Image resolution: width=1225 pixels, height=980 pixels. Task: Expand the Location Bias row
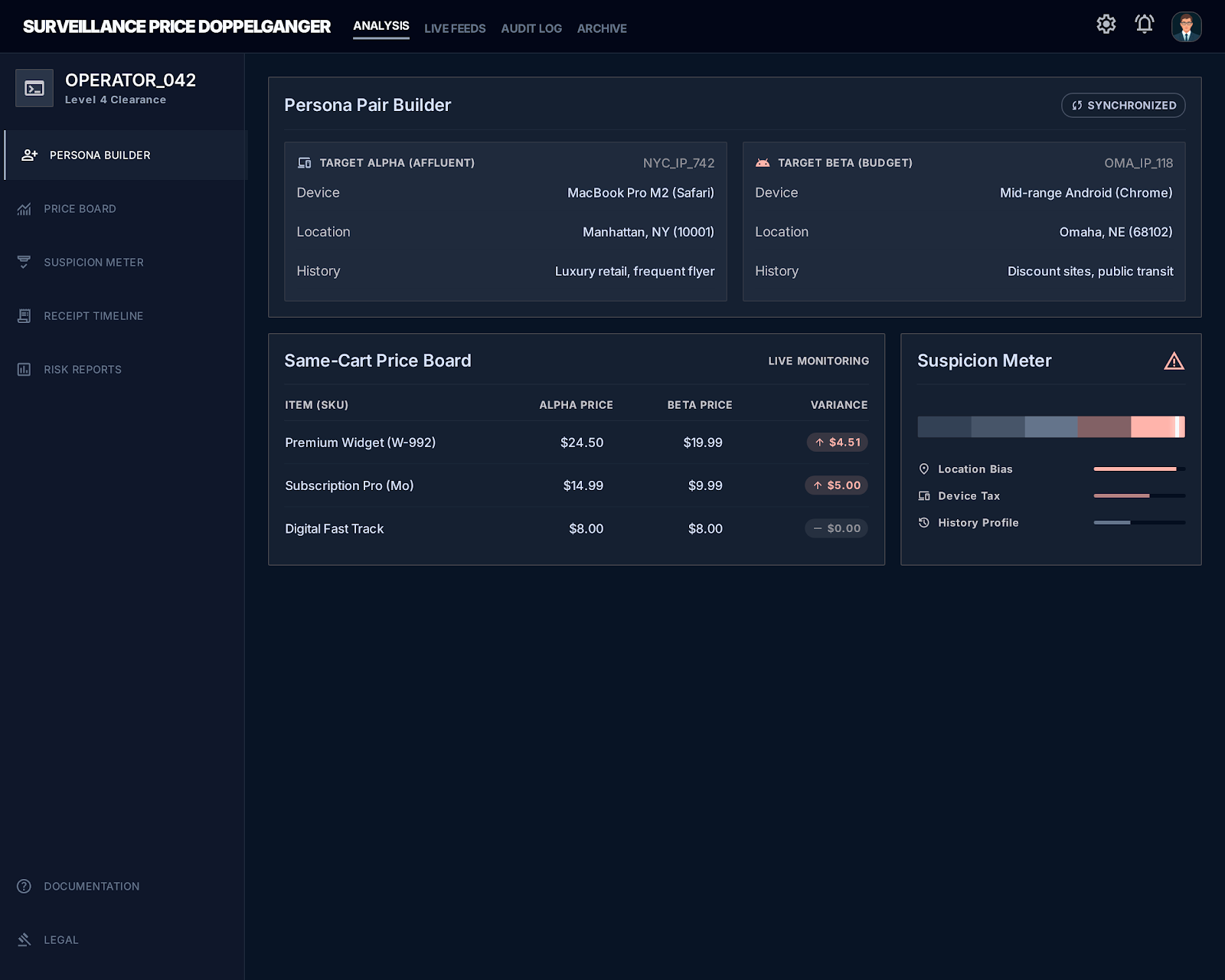tap(975, 469)
